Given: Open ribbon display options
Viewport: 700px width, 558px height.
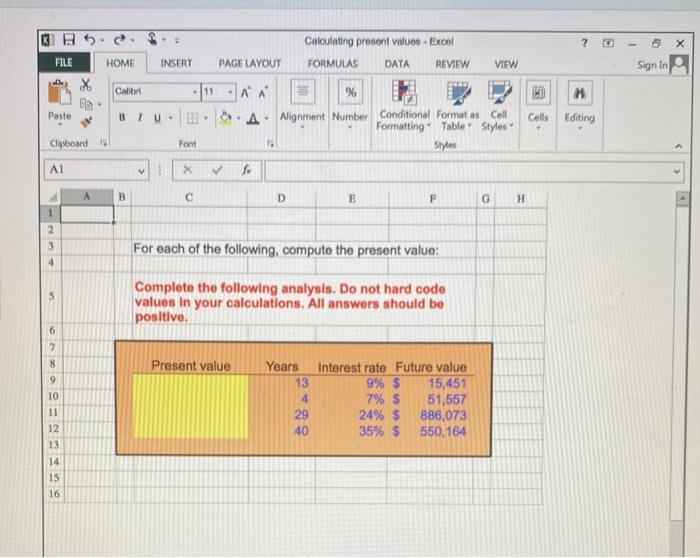Looking at the screenshot, I should click(x=608, y=43).
